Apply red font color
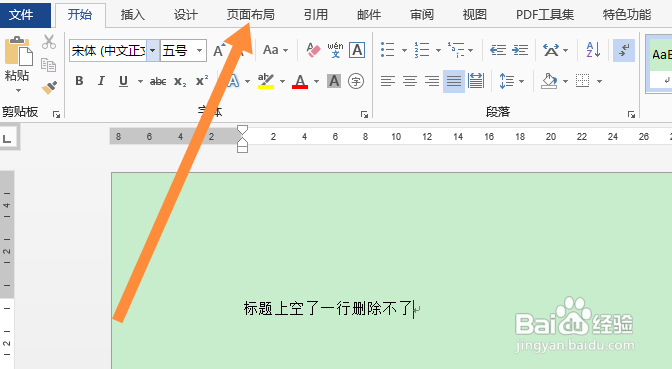 point(300,81)
